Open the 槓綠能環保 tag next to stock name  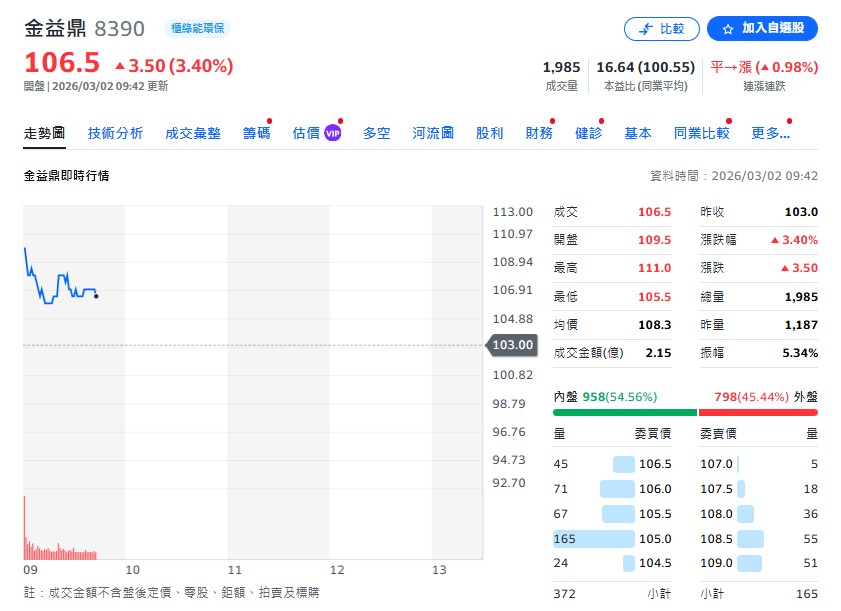(x=198, y=28)
